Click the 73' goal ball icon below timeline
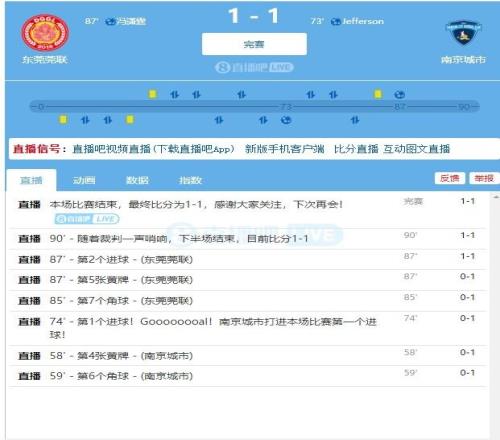The image size is (500, 440). click(x=286, y=120)
